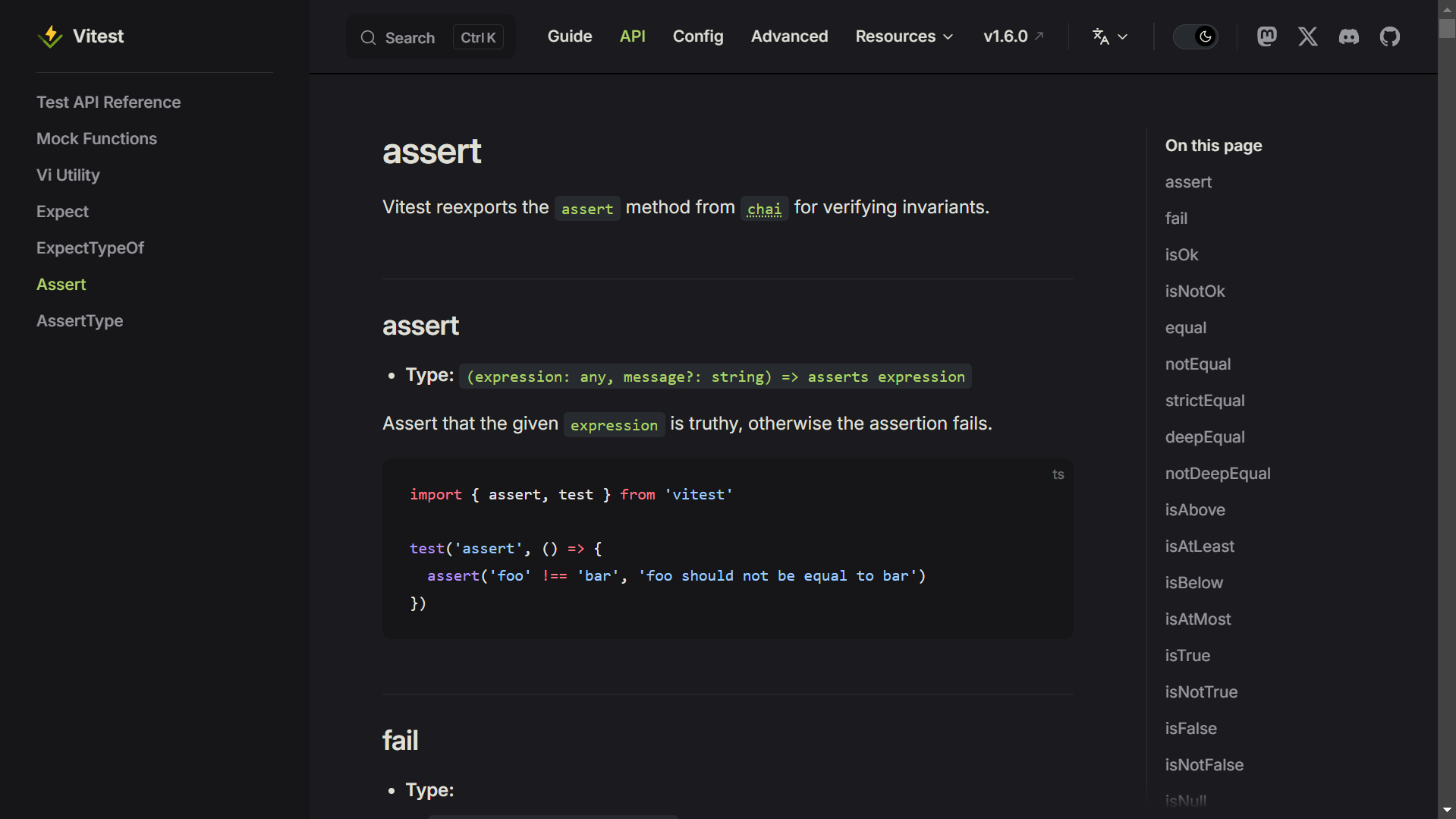Jump to fail in page outline
This screenshot has height=819, width=1456.
1176,218
